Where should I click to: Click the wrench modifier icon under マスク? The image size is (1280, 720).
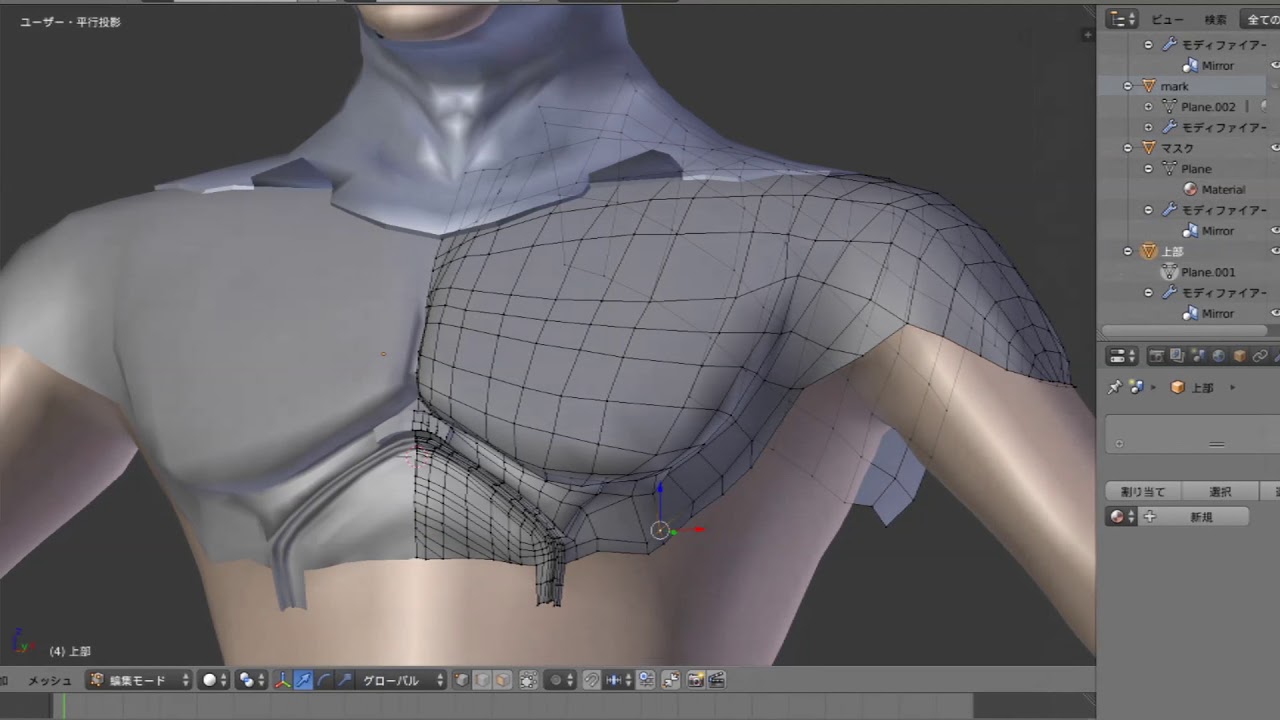[1169, 210]
